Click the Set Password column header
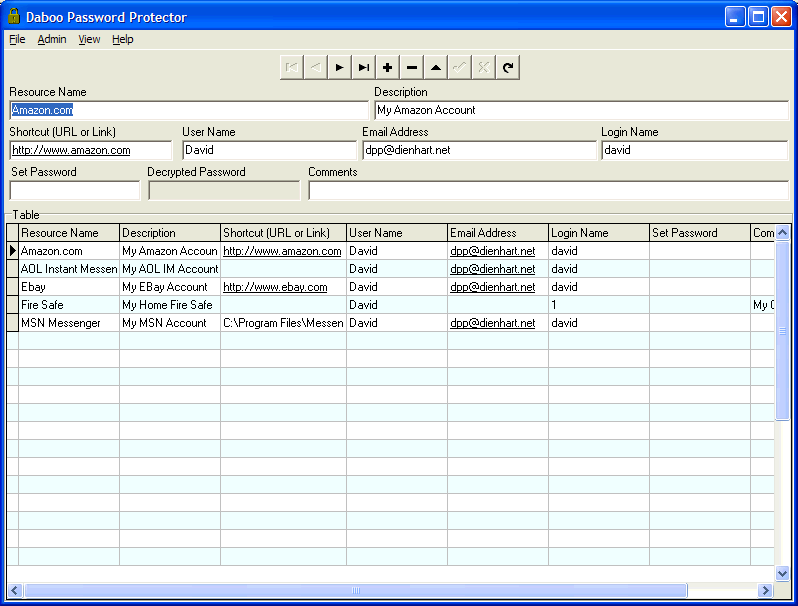 700,233
